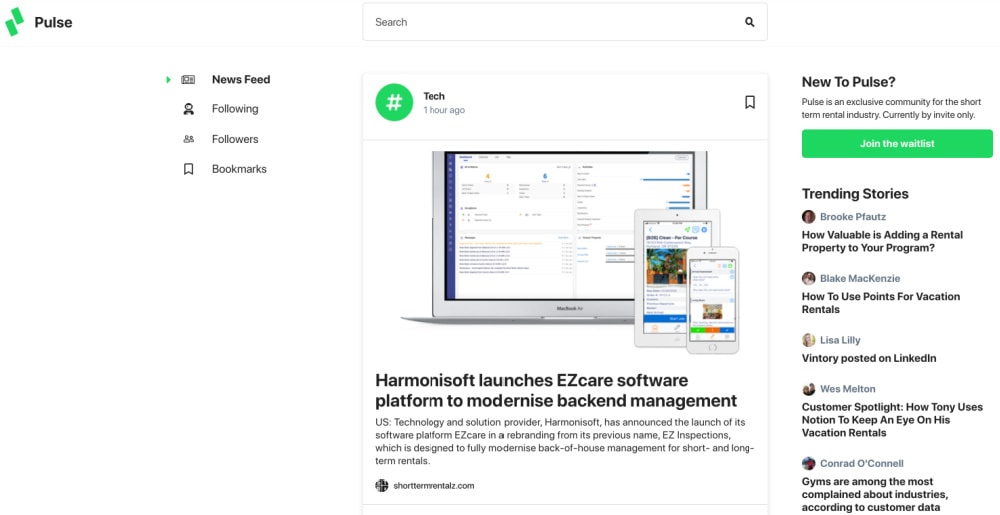Click the green hashtag Tech avatar
Viewport: 1000px width, 515px height.
(x=394, y=102)
